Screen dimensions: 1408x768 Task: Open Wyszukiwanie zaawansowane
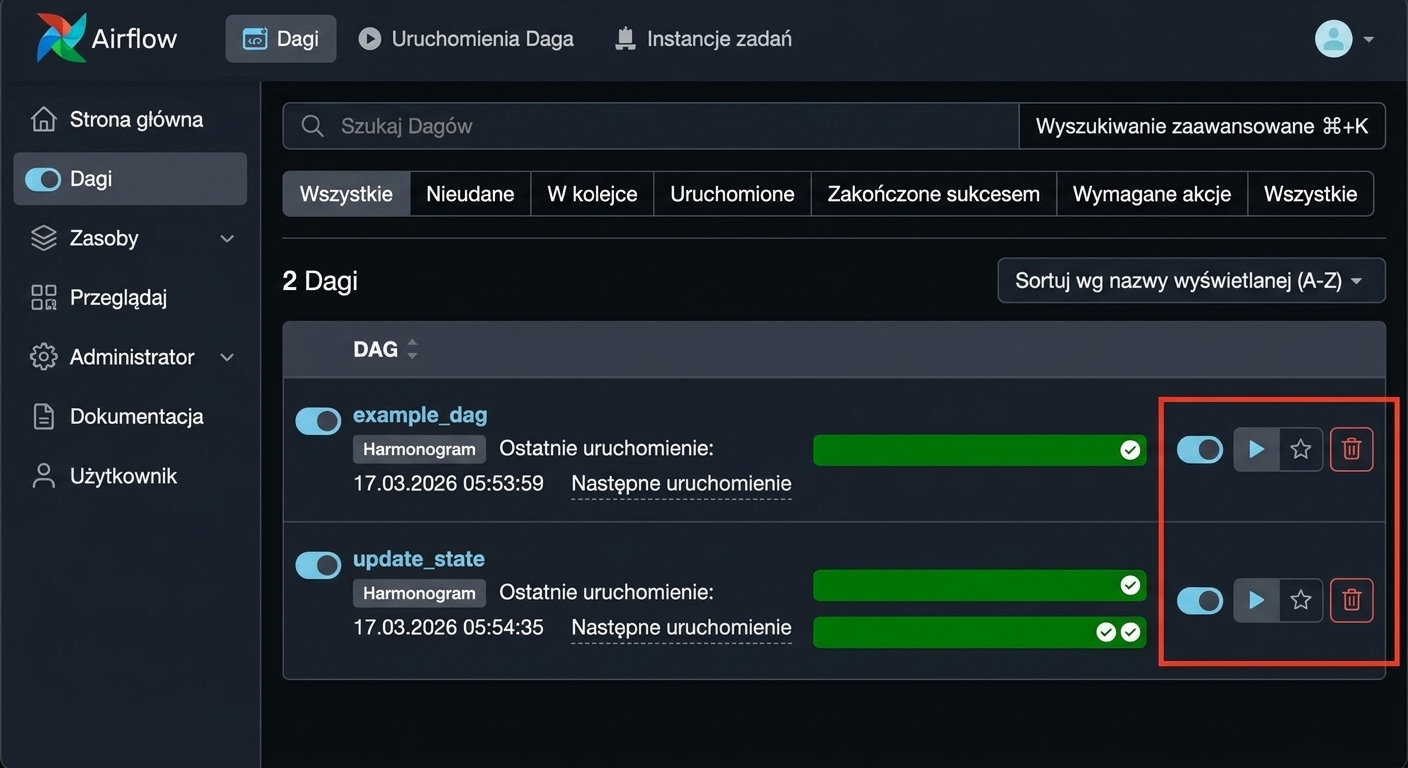pos(1202,126)
